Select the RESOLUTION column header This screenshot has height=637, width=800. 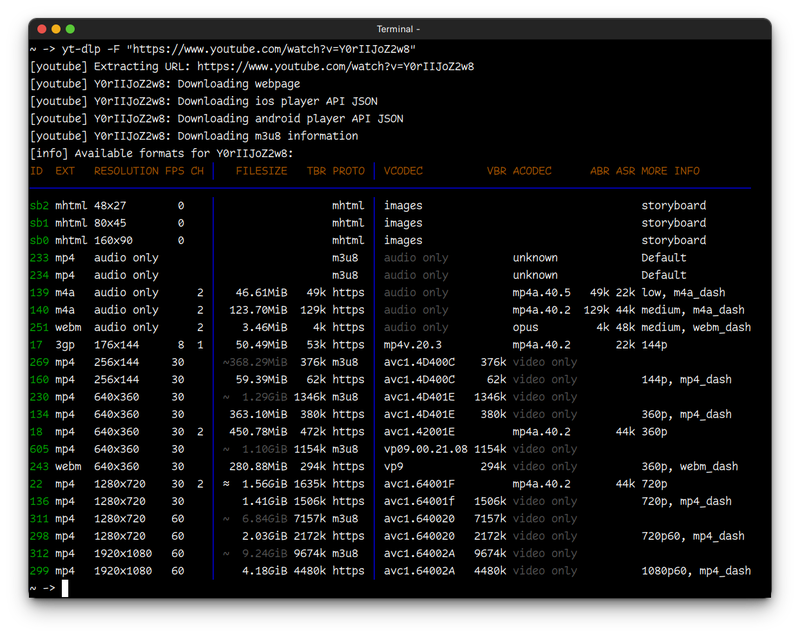126,171
